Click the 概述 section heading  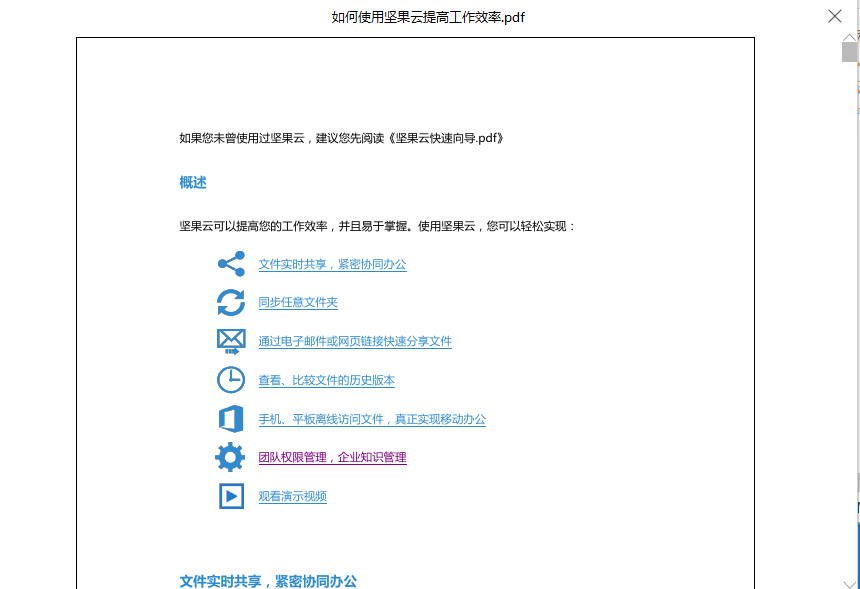point(193,183)
